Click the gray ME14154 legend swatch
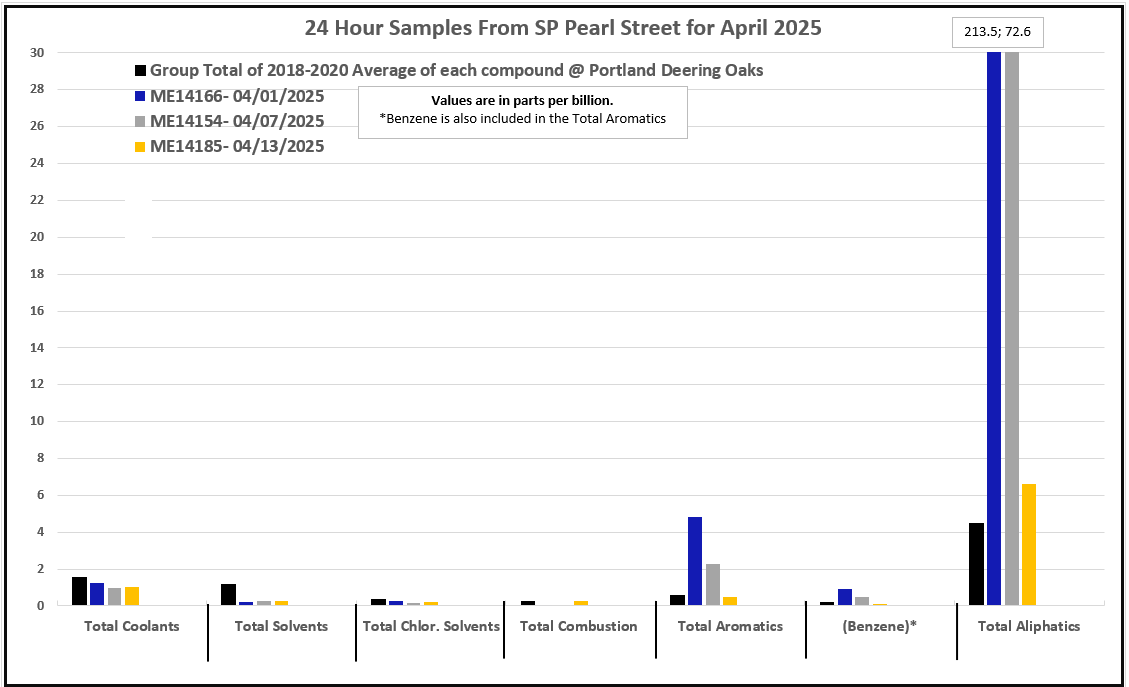Screen dimensions: 1129x687 [141, 122]
